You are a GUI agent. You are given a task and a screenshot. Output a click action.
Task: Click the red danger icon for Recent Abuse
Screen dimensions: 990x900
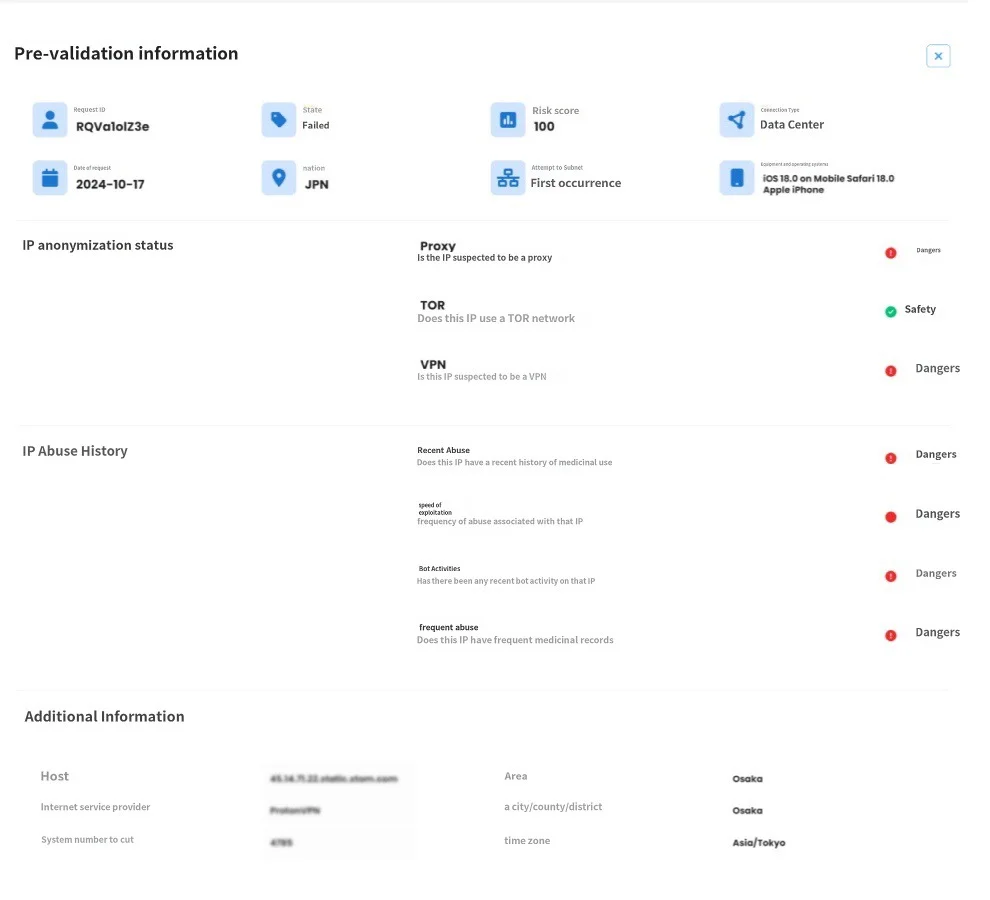(890, 459)
